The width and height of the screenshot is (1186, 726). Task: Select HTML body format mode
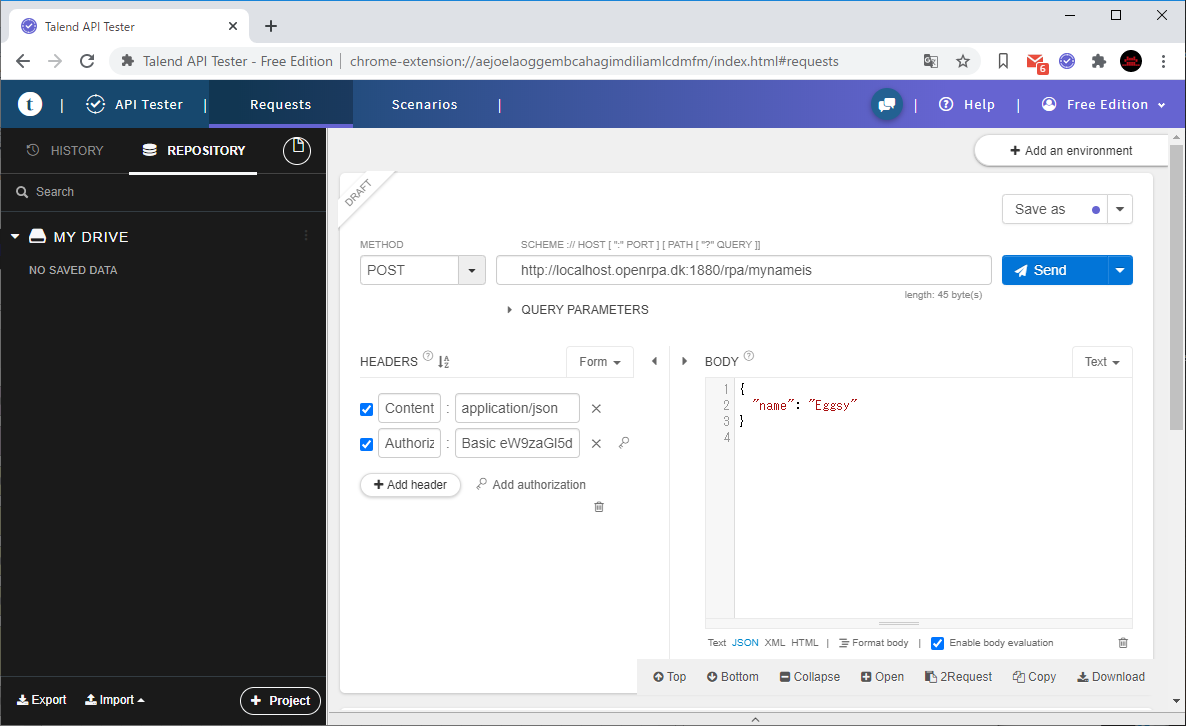pos(805,643)
